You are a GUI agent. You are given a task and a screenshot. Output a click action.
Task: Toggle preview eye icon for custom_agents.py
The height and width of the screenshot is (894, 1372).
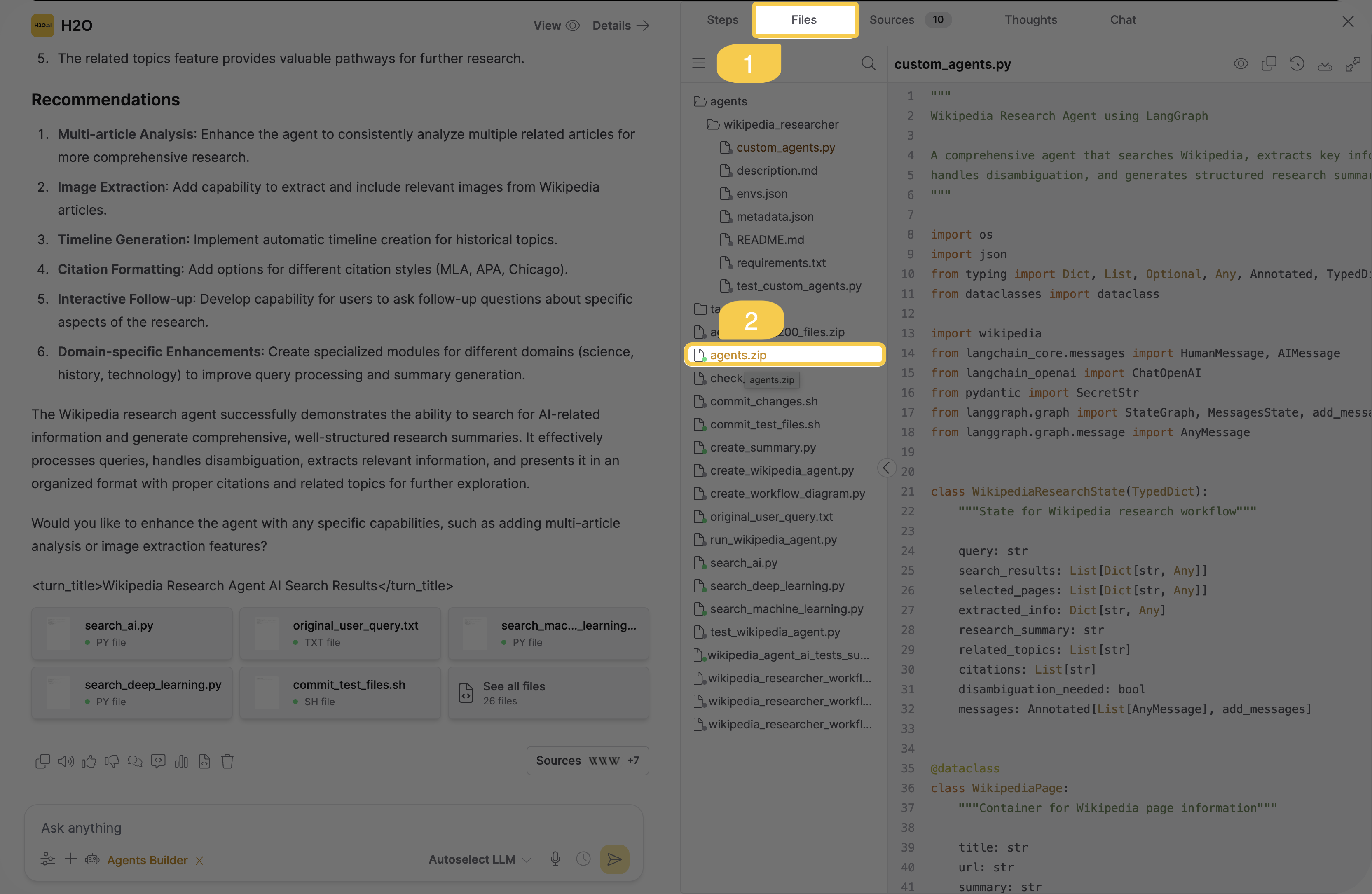click(1241, 64)
